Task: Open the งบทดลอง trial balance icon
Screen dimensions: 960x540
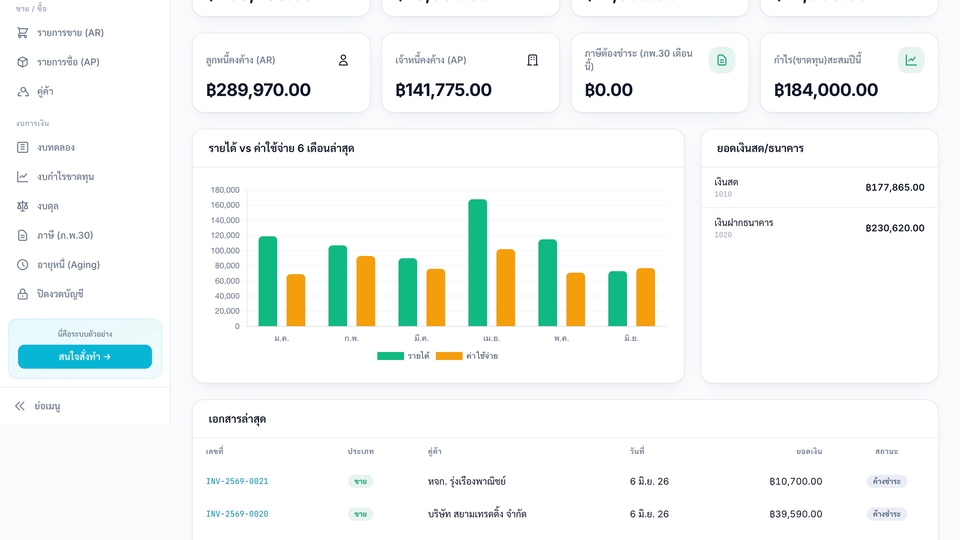Action: (23, 148)
